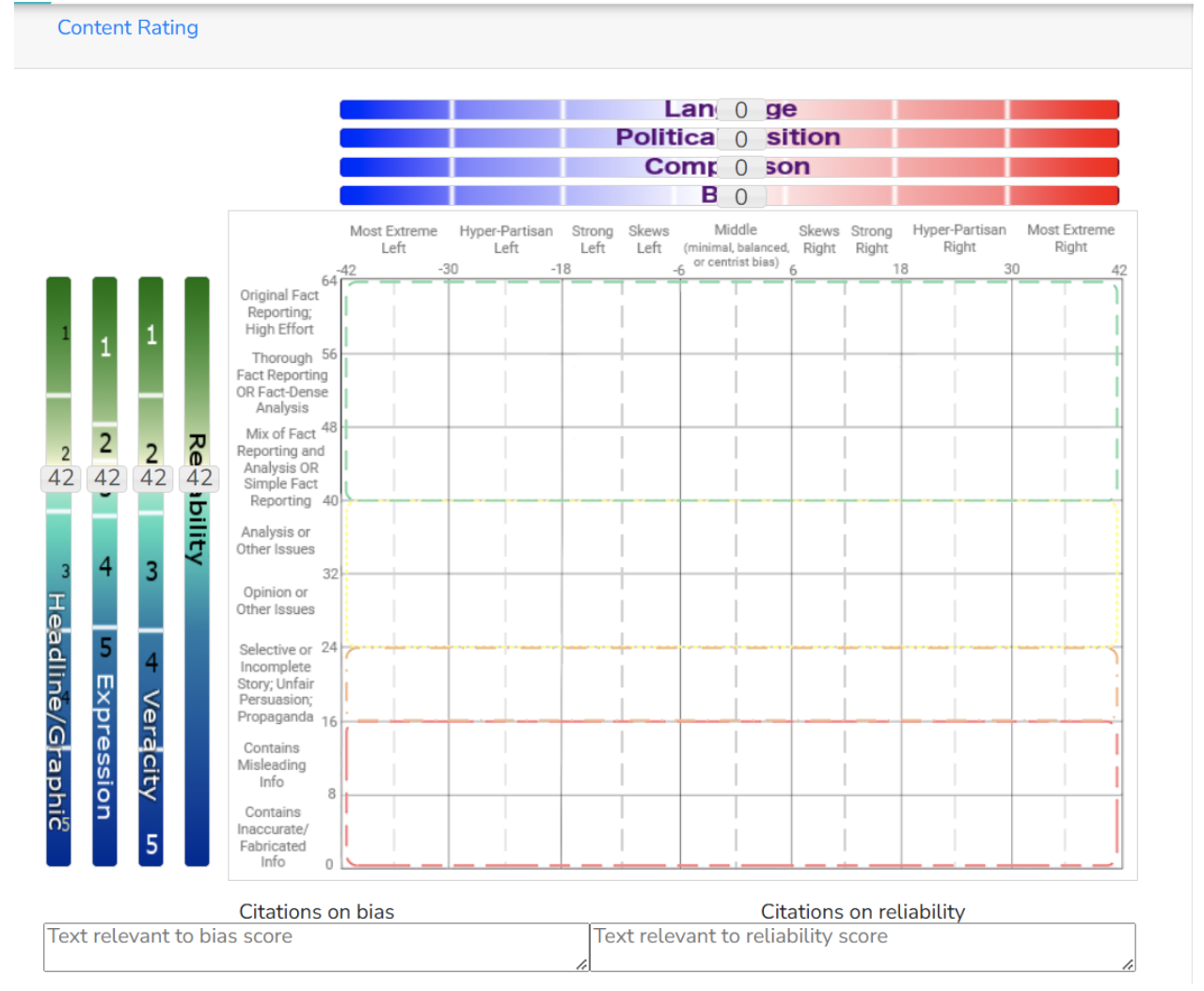
Task: Select level 1 on the Headline/Graphic slider
Action: pos(58,332)
